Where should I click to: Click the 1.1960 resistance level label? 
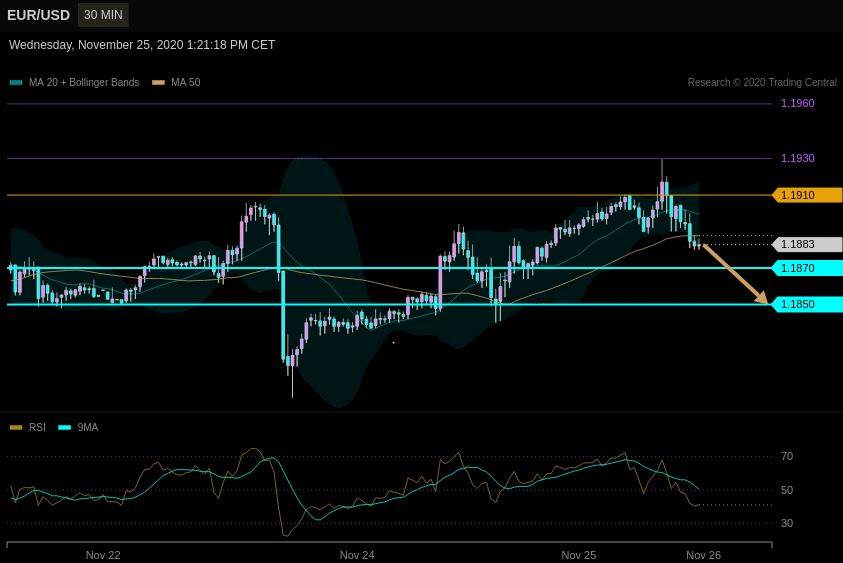[797, 103]
